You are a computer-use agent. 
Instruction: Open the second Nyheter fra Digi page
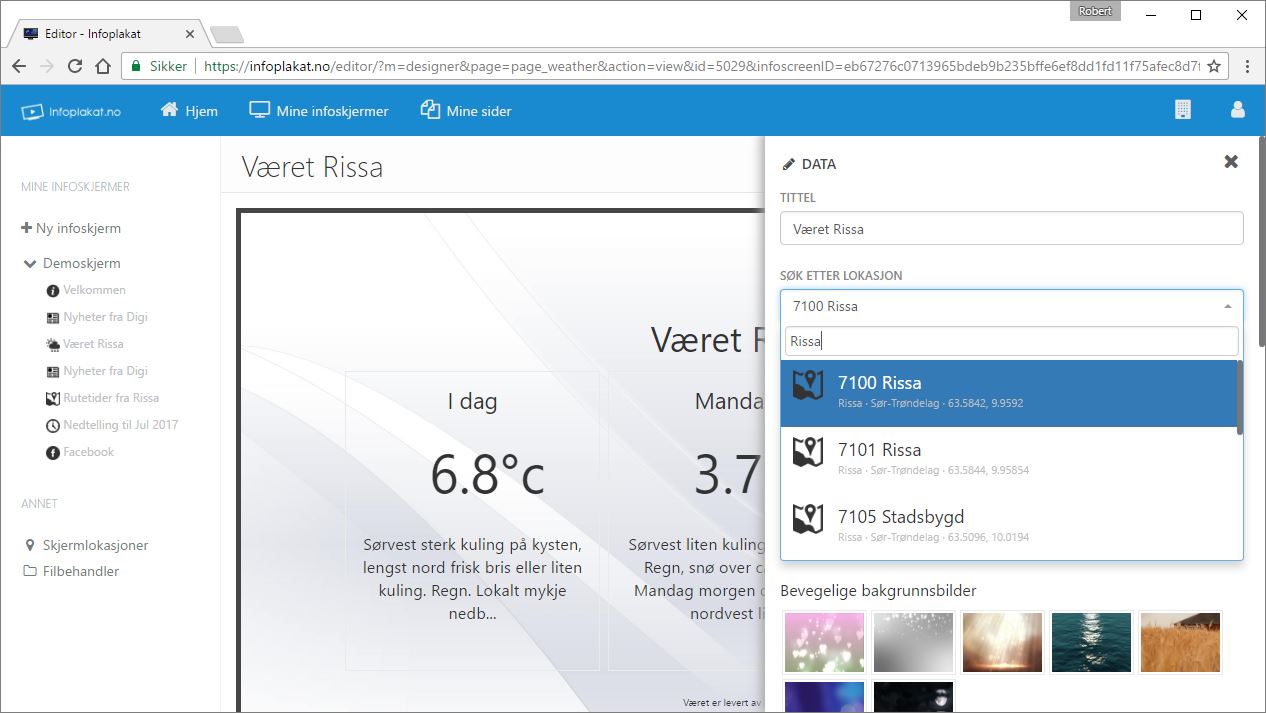105,371
